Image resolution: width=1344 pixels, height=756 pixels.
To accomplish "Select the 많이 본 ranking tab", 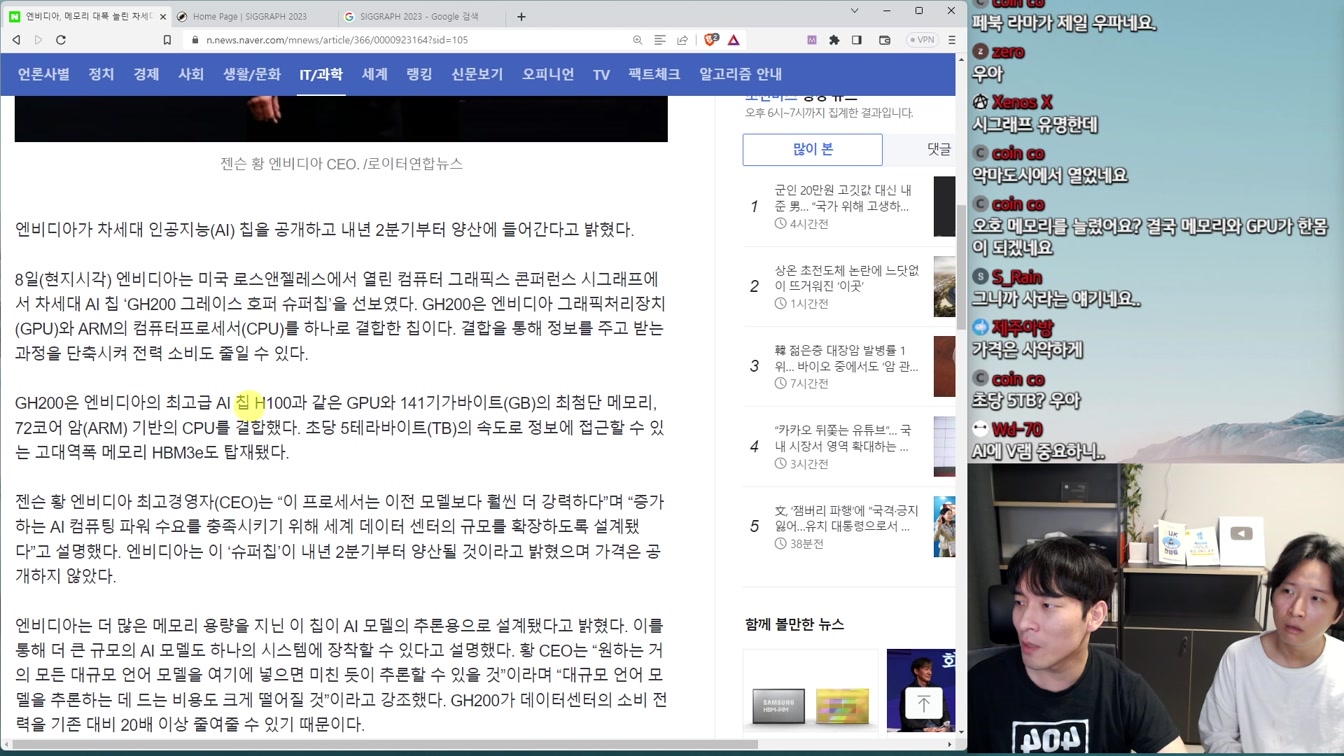I will (x=813, y=149).
